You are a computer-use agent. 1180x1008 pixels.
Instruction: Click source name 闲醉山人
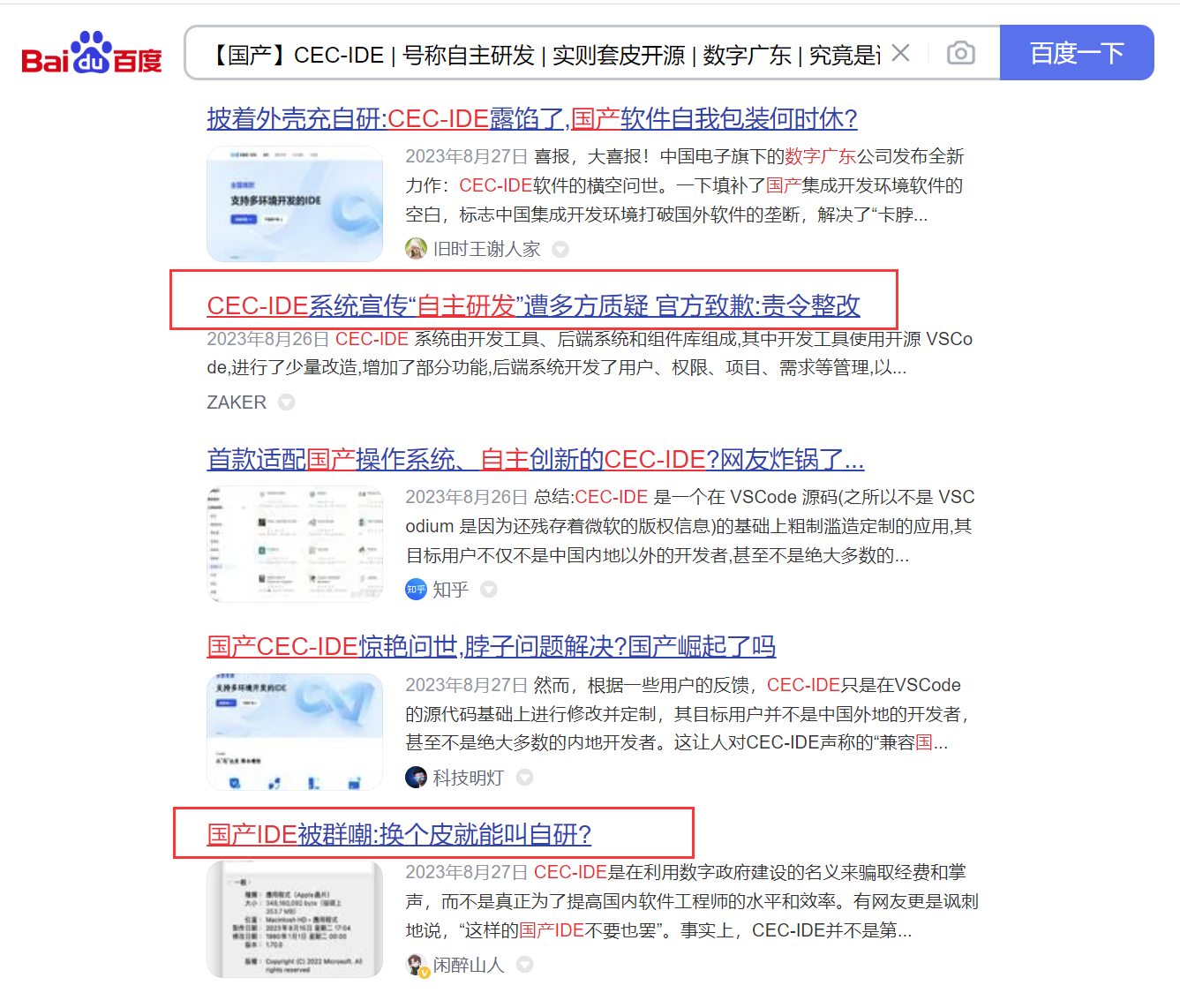pos(469,965)
